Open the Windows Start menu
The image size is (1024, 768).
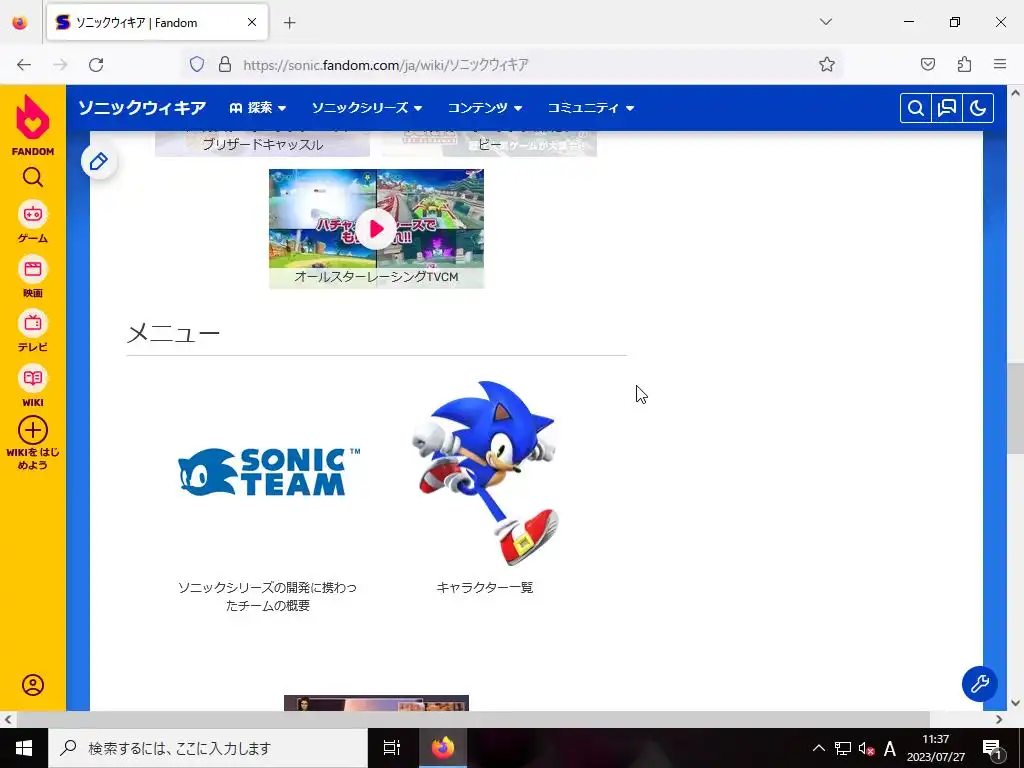click(24, 748)
